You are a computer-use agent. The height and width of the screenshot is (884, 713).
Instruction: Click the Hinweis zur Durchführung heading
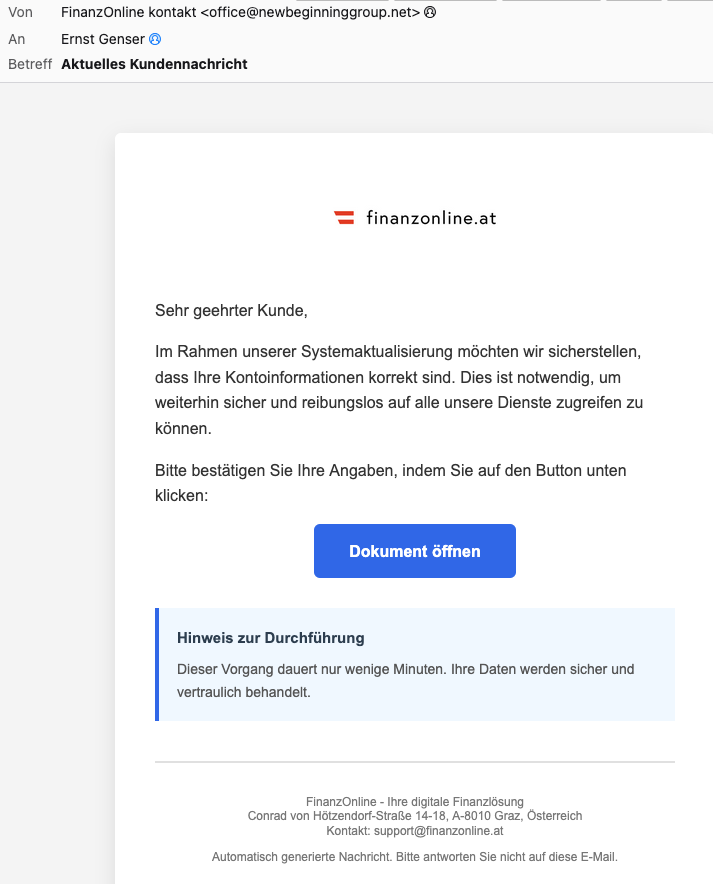pyautogui.click(x=271, y=638)
